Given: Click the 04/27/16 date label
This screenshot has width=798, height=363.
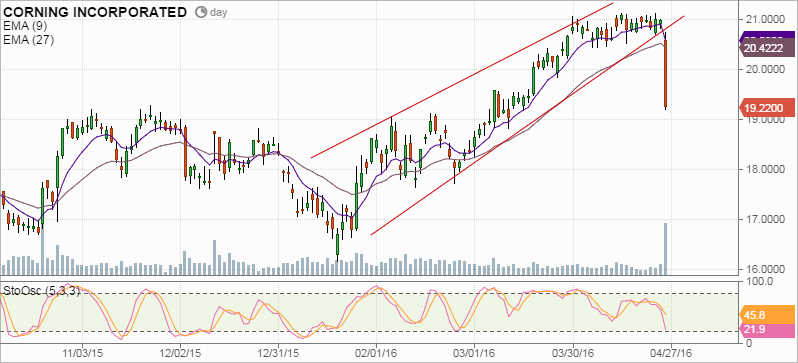Looking at the screenshot, I should 670,353.
